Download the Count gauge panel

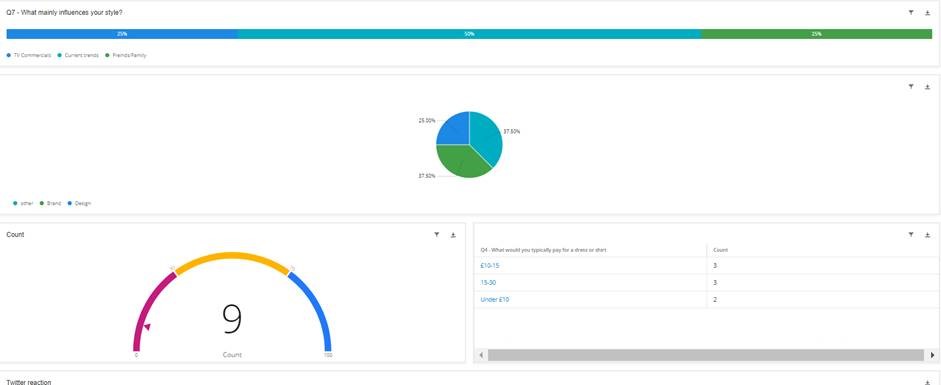point(453,235)
